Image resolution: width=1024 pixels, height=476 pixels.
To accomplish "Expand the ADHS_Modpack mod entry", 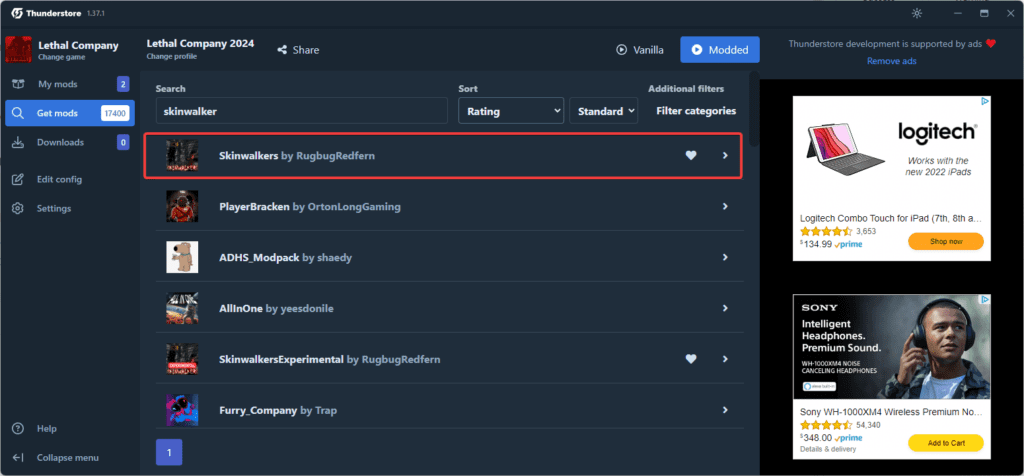I will (x=724, y=258).
